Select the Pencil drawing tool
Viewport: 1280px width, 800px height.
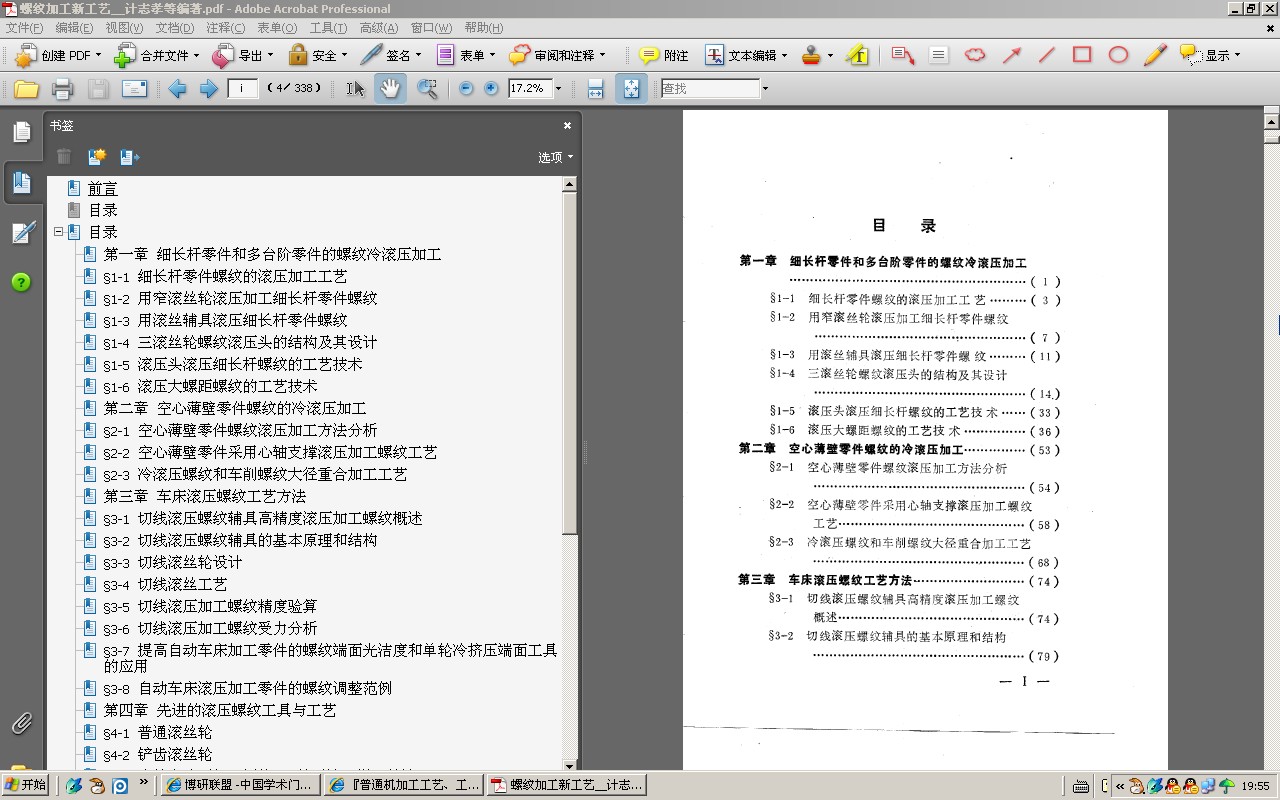[1155, 55]
